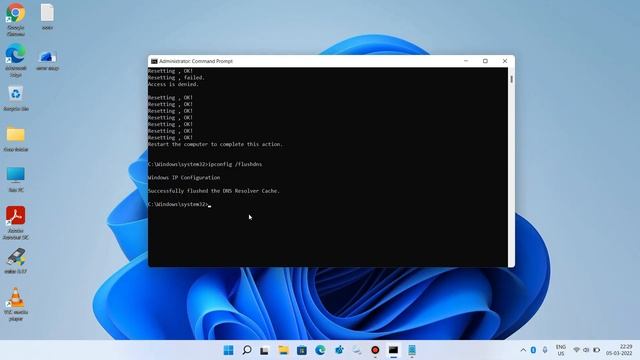This screenshot has height=360, width=640.
Task: Switch ENG US input language
Action: tap(561, 350)
